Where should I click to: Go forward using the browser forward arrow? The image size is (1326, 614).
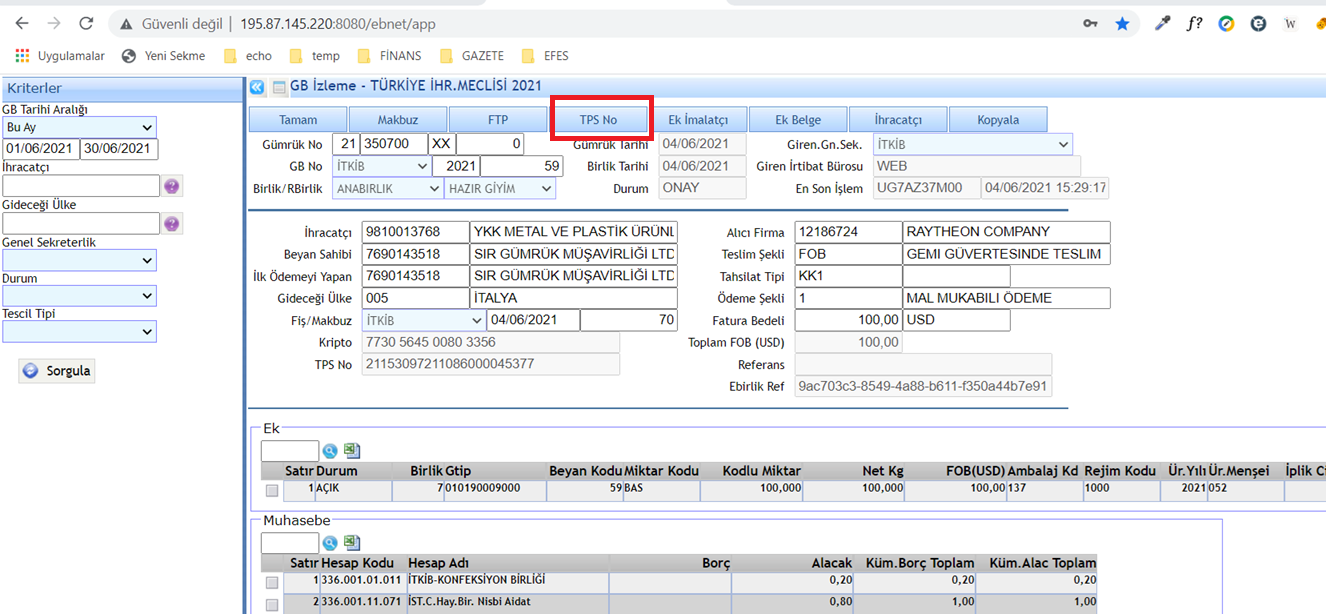coord(53,23)
